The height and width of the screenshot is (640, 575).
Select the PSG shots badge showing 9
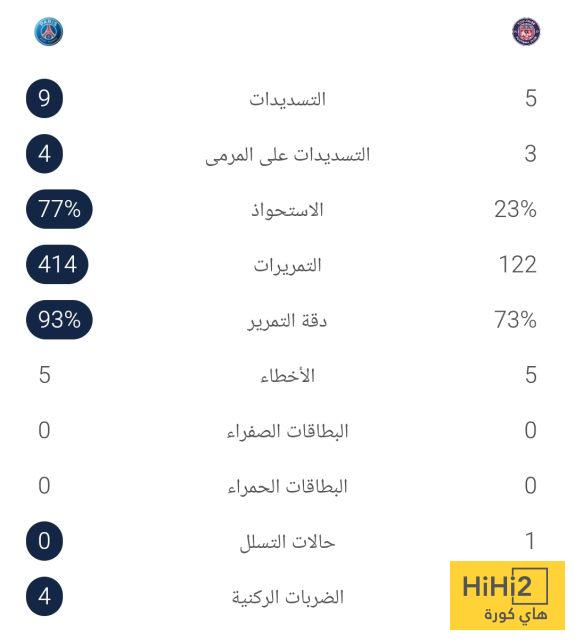click(44, 98)
